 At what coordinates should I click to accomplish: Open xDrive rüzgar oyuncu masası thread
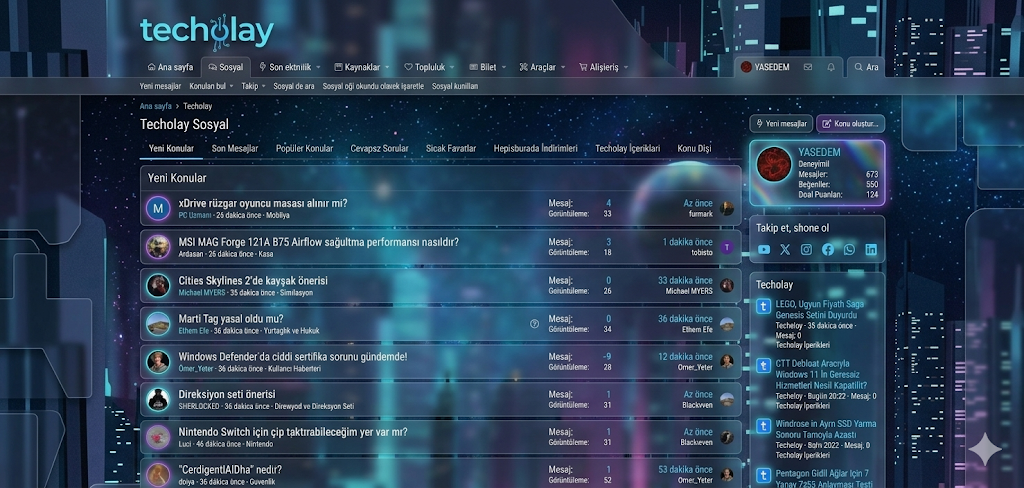pos(263,203)
